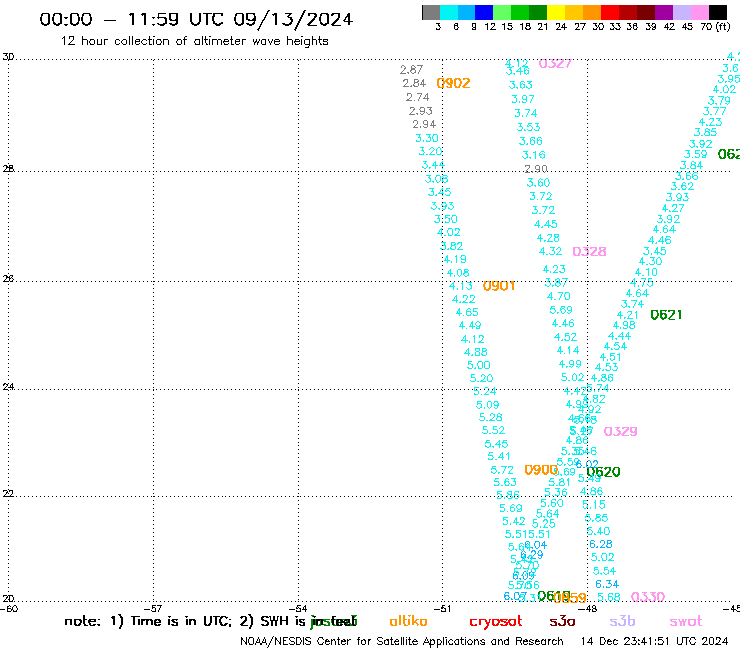Click the gray swatch in the color scale

pos(431,12)
